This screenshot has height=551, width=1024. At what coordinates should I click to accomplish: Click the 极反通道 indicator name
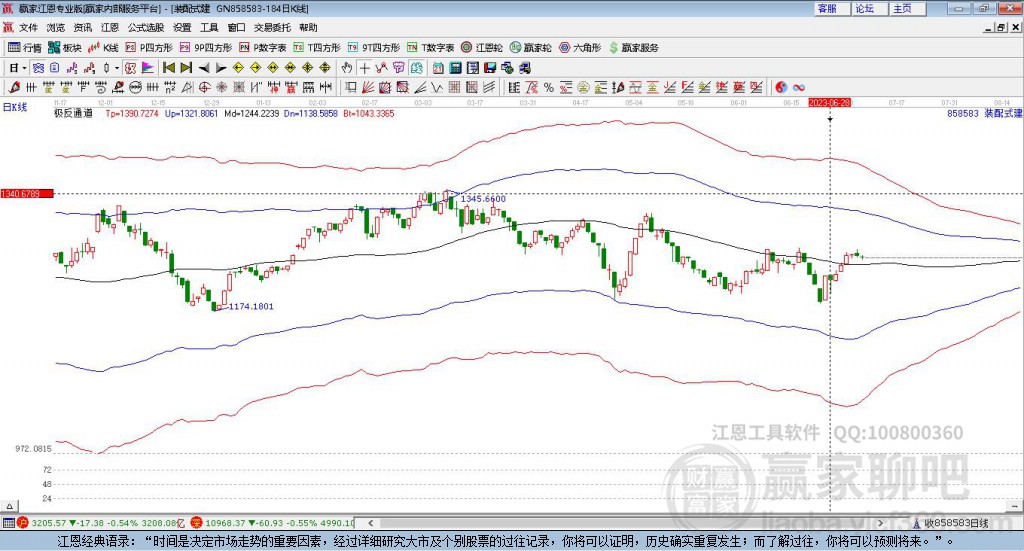pyautogui.click(x=74, y=113)
